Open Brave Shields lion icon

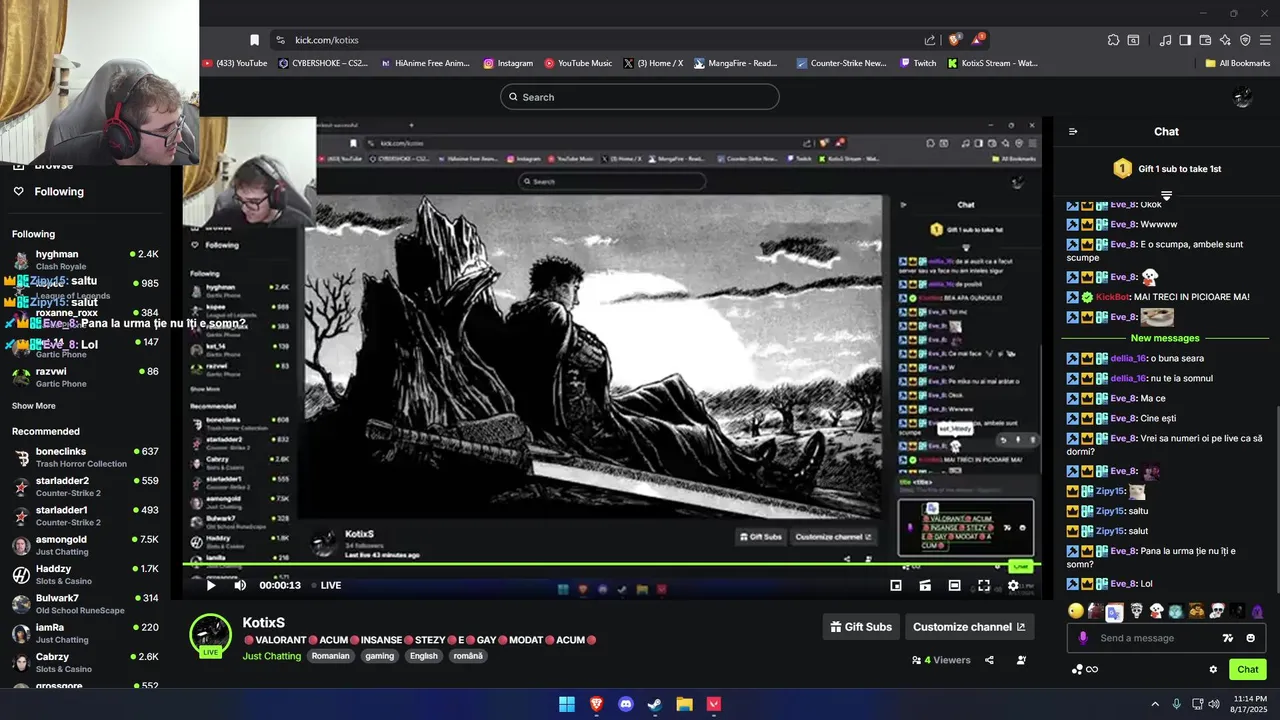coord(954,40)
